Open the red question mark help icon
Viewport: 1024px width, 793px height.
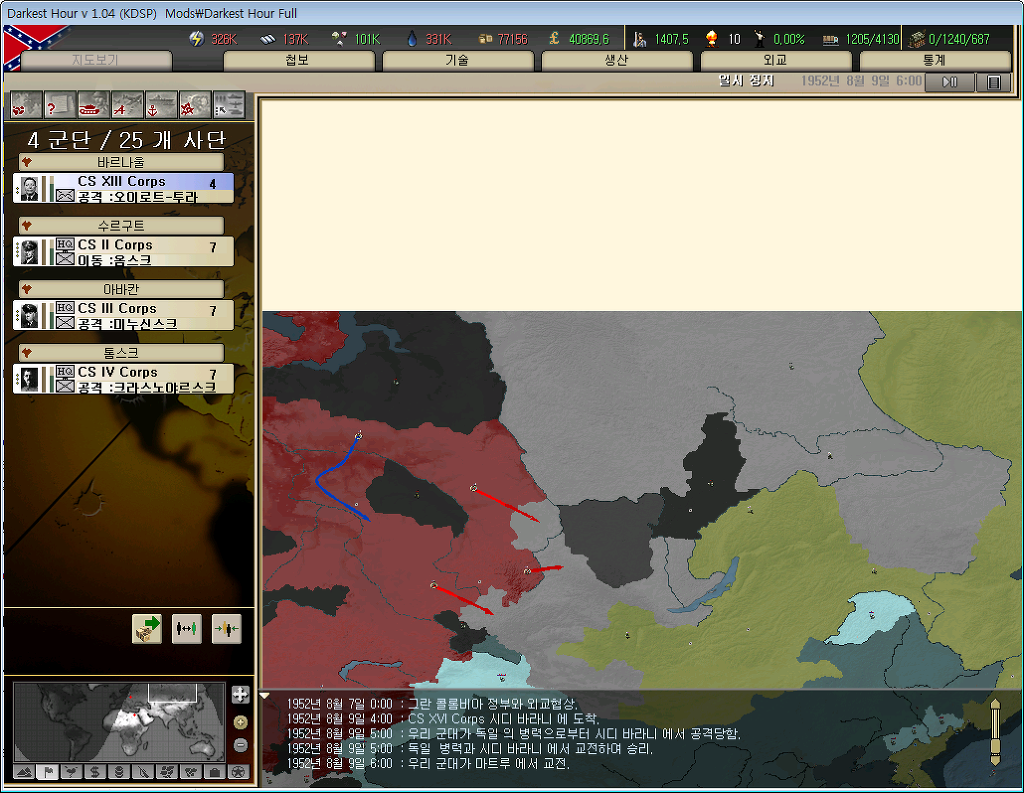[60, 105]
